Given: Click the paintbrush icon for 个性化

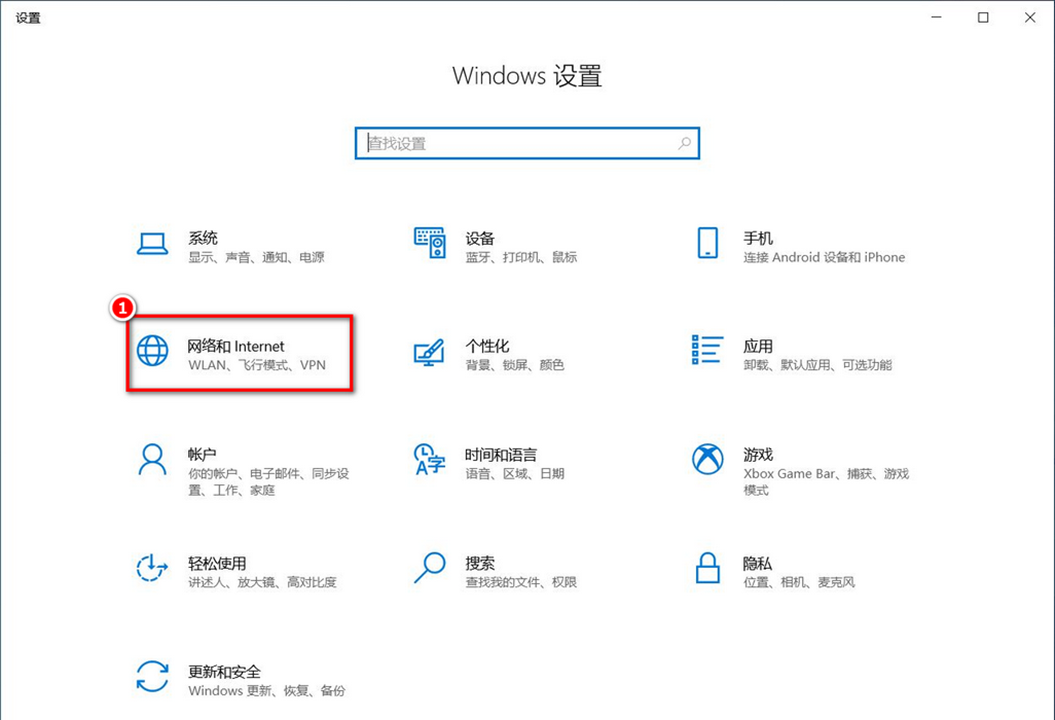Looking at the screenshot, I should point(429,351).
